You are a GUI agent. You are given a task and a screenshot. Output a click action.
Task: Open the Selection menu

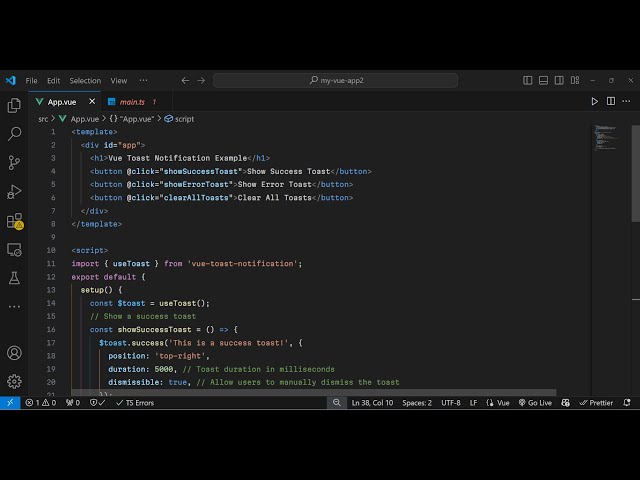click(85, 80)
